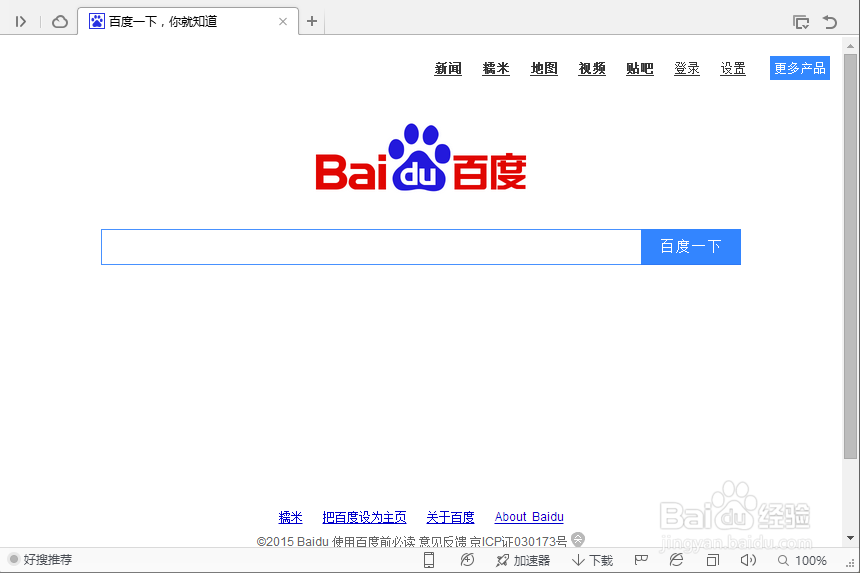Open the 加速器 accelerator rocket icon
Image resolution: width=860 pixels, height=573 pixels.
(523, 560)
